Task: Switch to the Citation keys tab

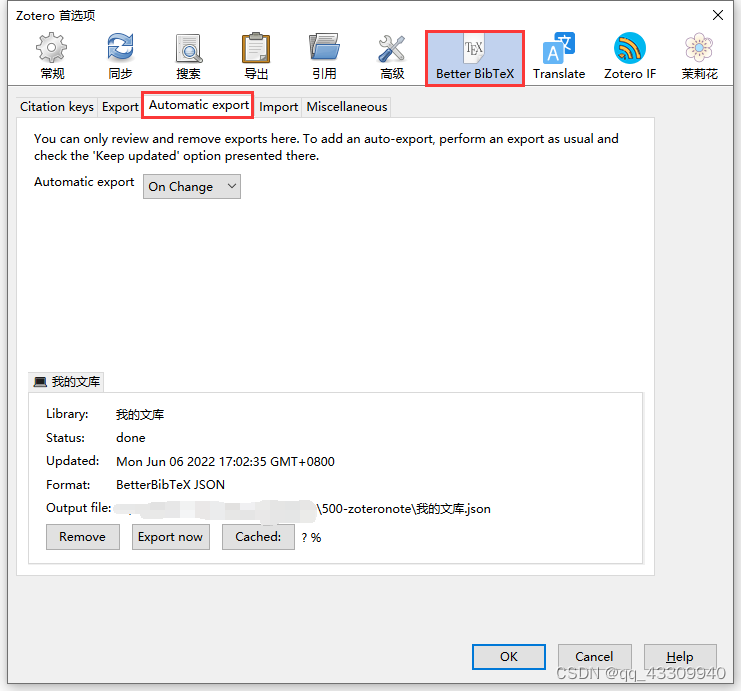Action: (x=57, y=107)
